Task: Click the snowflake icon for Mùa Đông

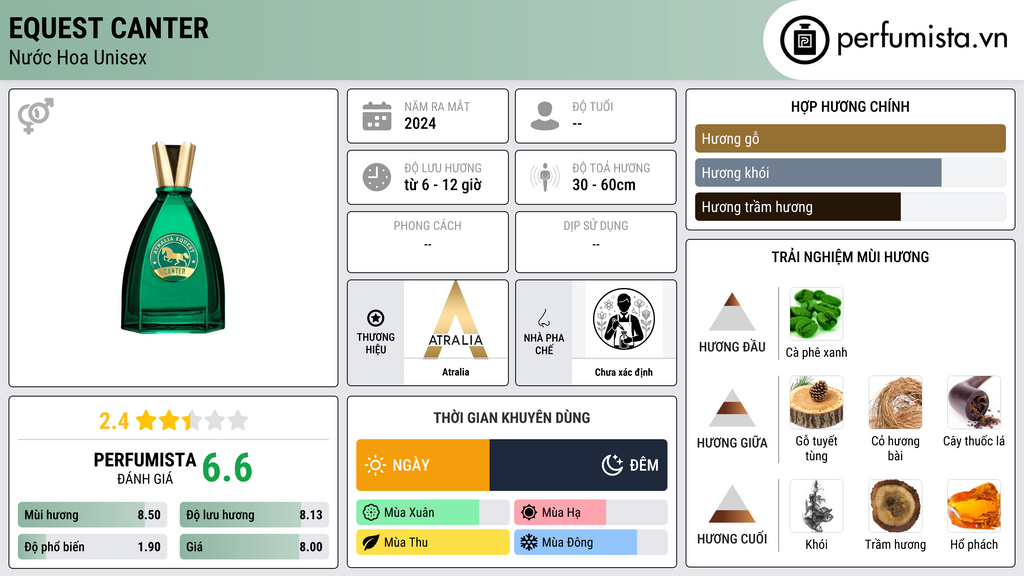Action: 529,543
